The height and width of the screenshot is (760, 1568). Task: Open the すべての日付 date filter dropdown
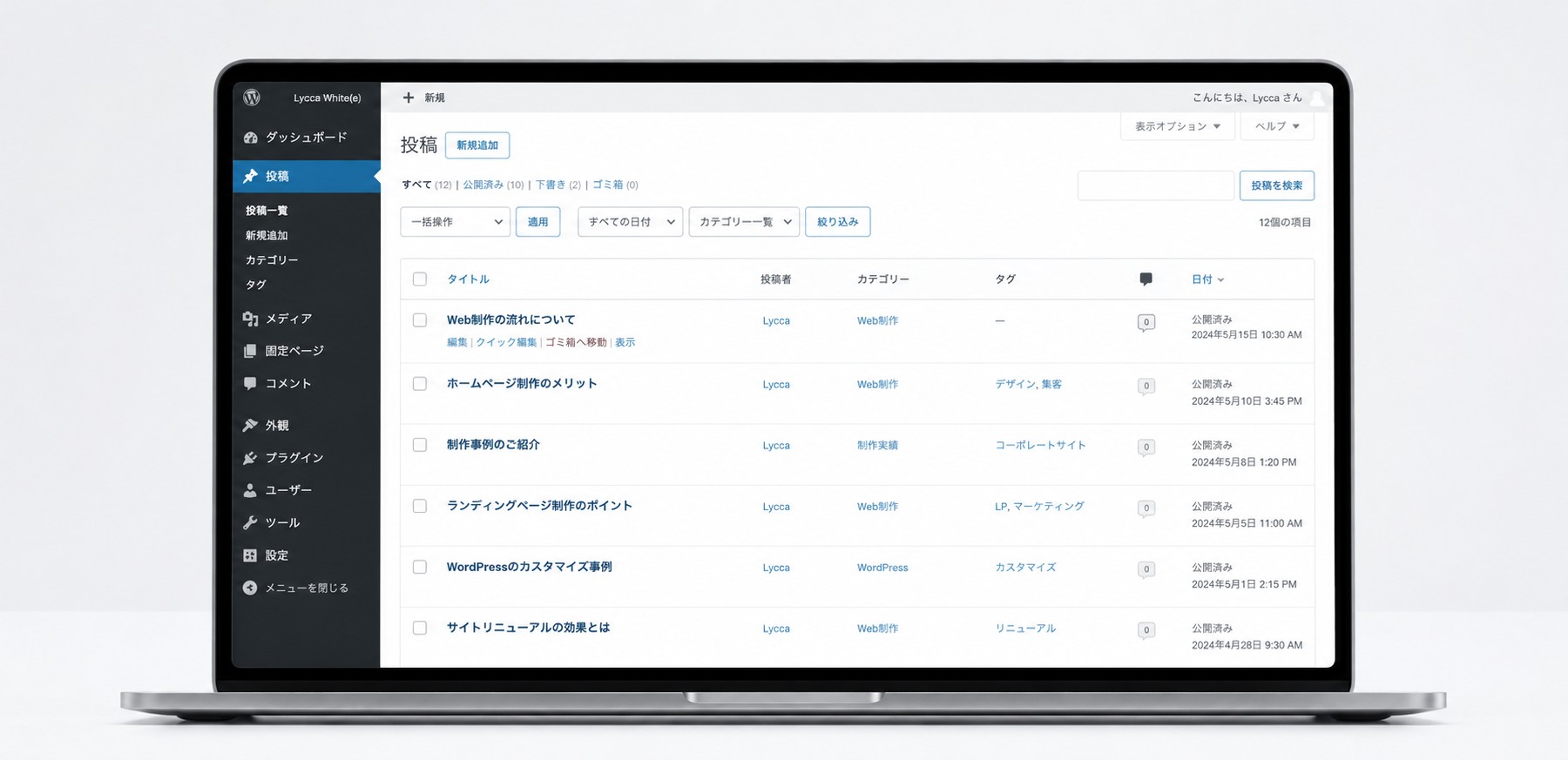(x=630, y=222)
